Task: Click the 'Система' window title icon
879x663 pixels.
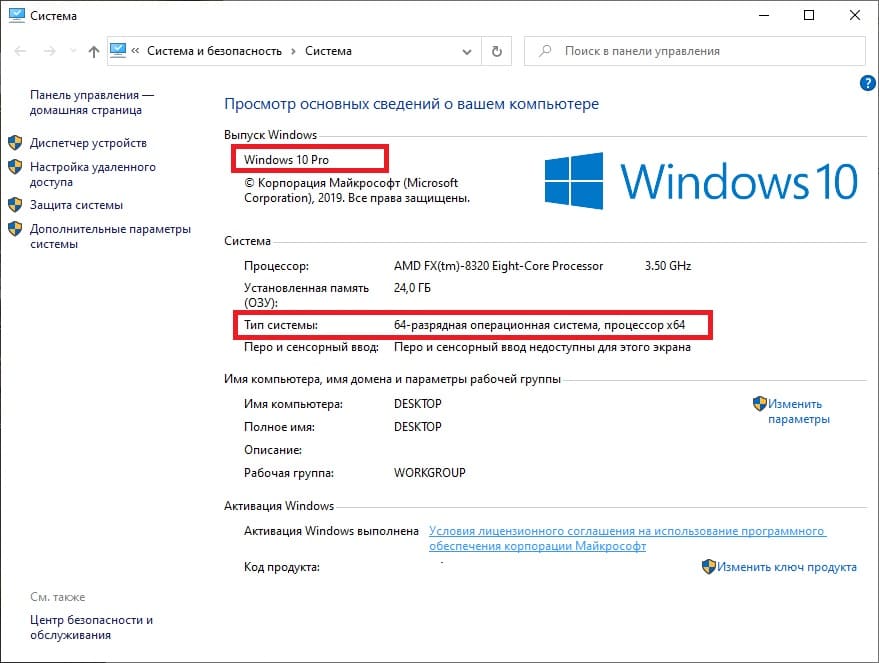Action: point(17,15)
